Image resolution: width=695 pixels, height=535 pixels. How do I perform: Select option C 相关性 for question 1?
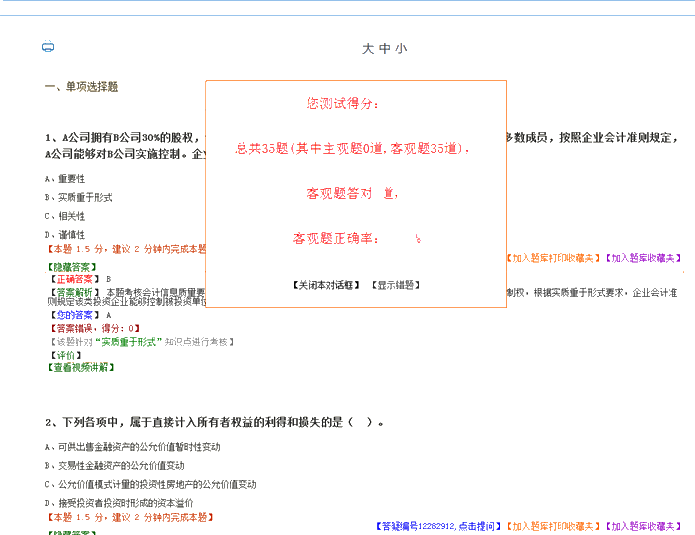coord(65,215)
